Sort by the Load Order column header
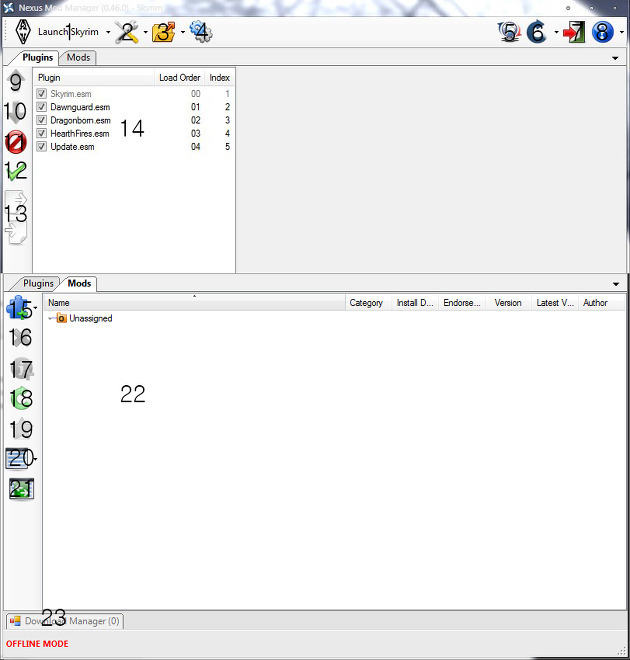This screenshot has width=630, height=660. pos(180,77)
